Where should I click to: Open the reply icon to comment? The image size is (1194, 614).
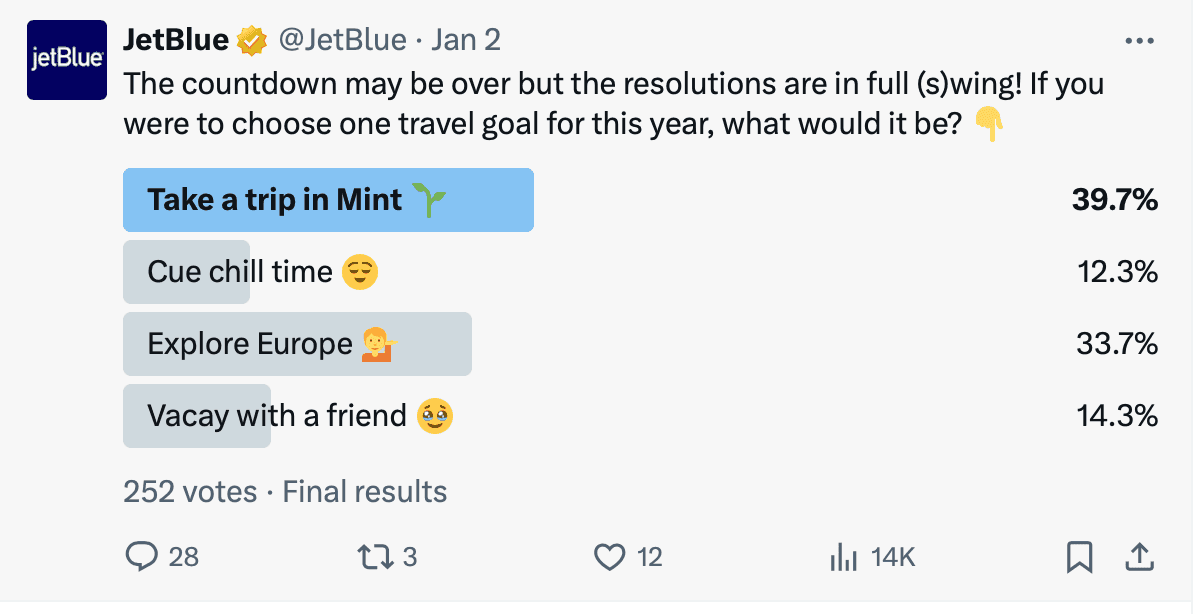point(140,556)
